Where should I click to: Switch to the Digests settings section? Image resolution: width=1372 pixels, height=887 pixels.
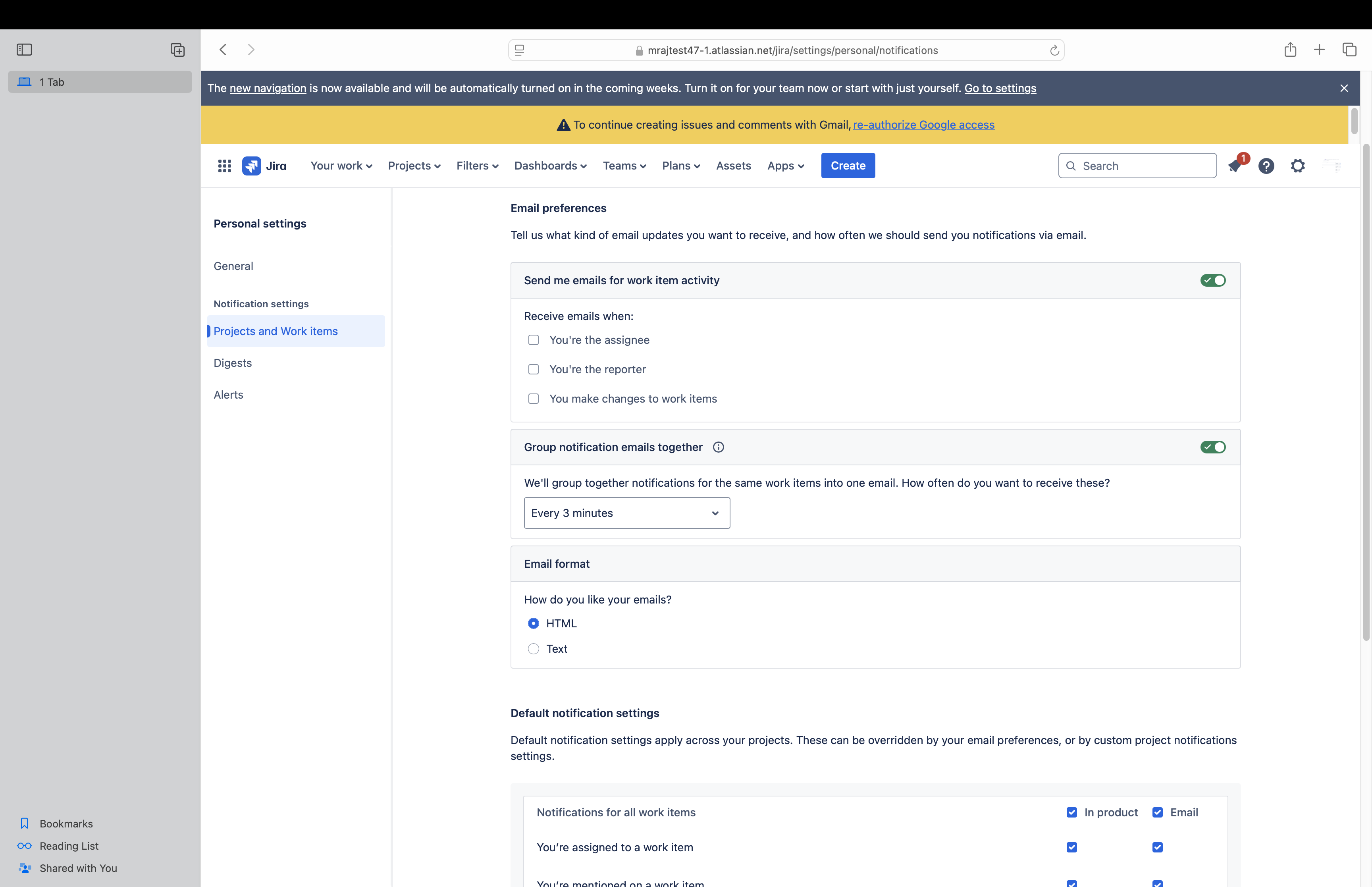232,363
